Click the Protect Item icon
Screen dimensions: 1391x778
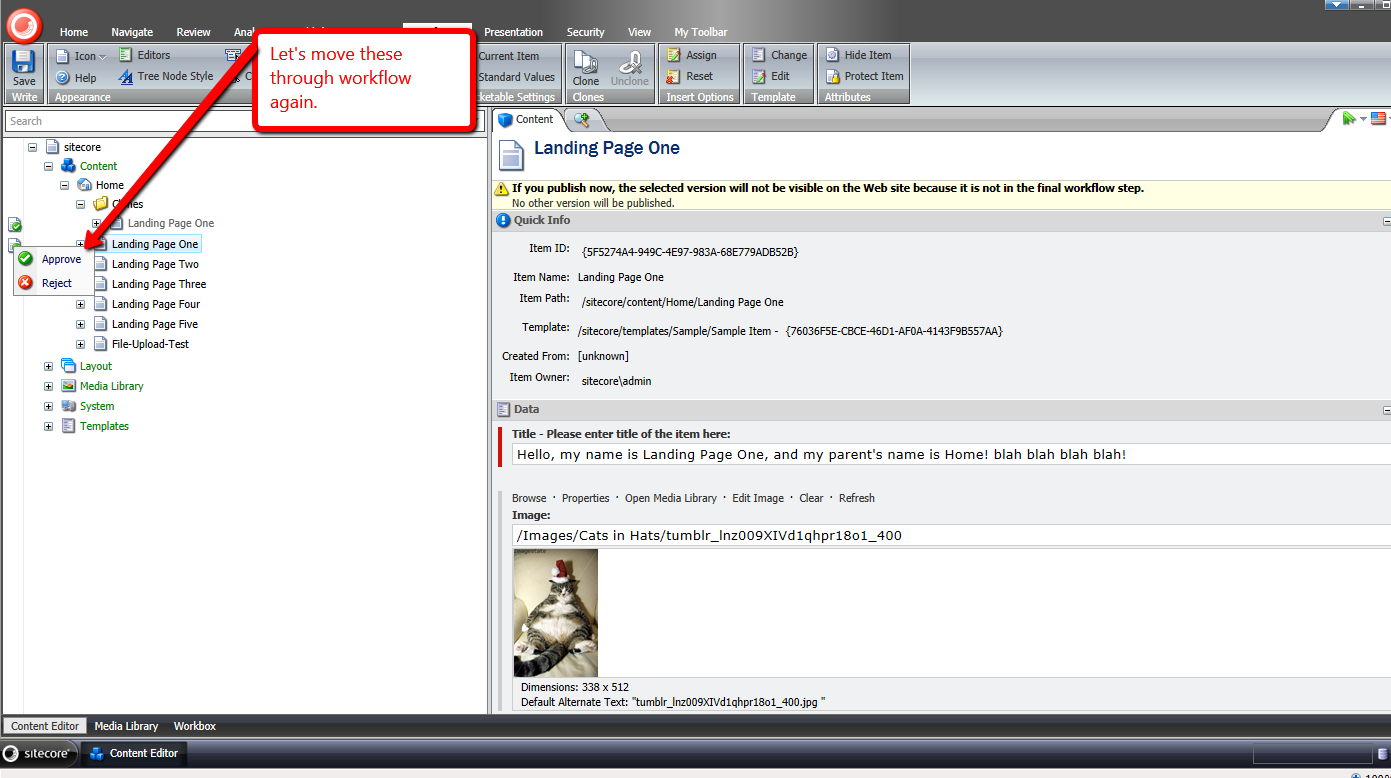coord(833,76)
